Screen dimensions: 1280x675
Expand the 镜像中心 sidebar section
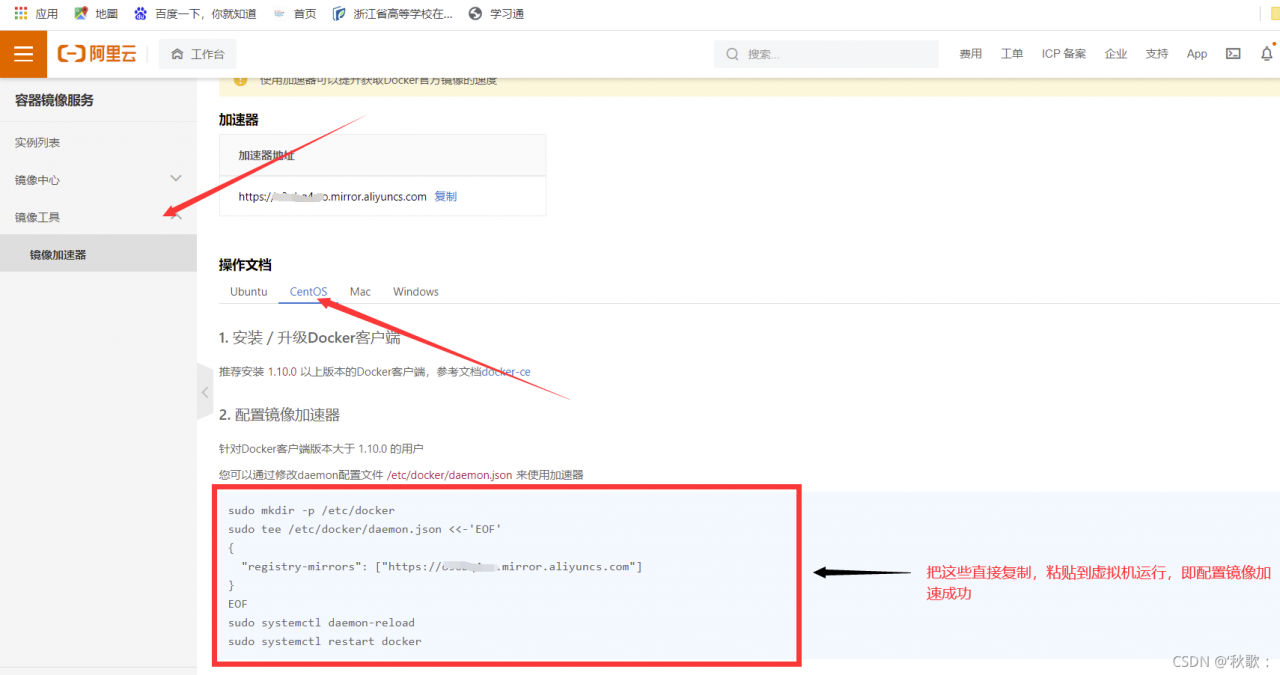click(98, 180)
